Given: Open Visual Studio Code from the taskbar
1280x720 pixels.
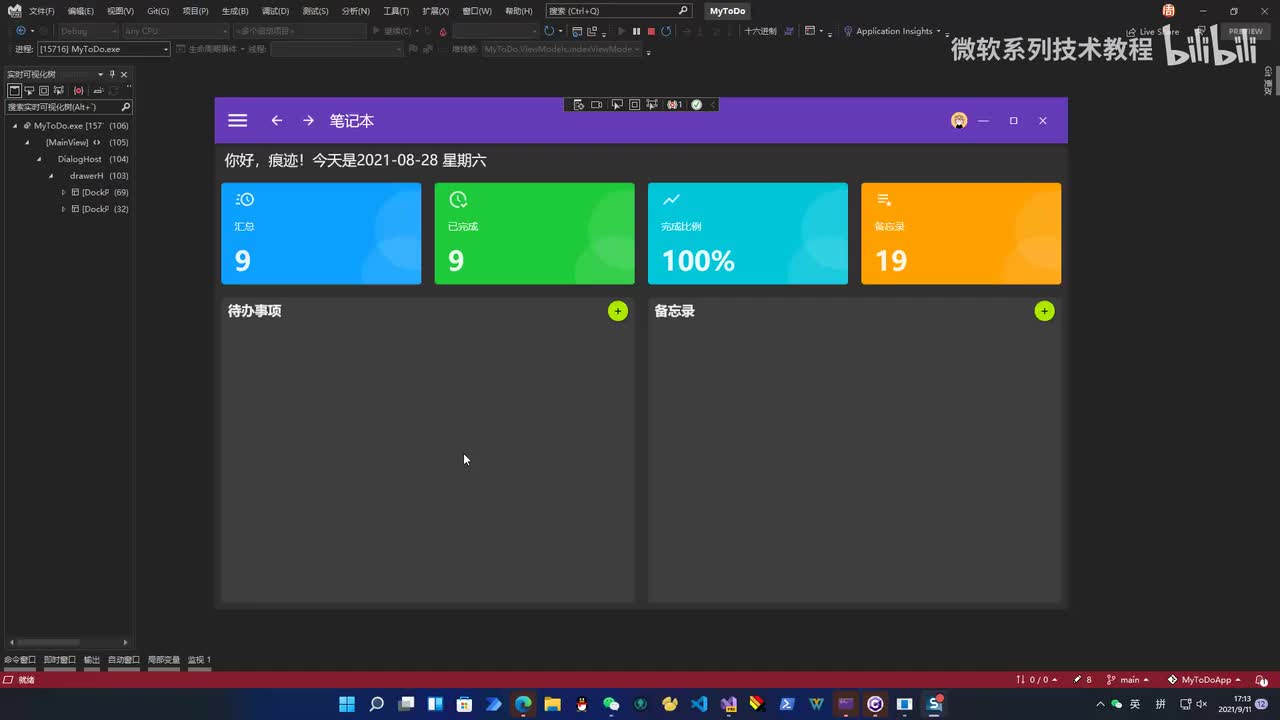Looking at the screenshot, I should tap(699, 704).
